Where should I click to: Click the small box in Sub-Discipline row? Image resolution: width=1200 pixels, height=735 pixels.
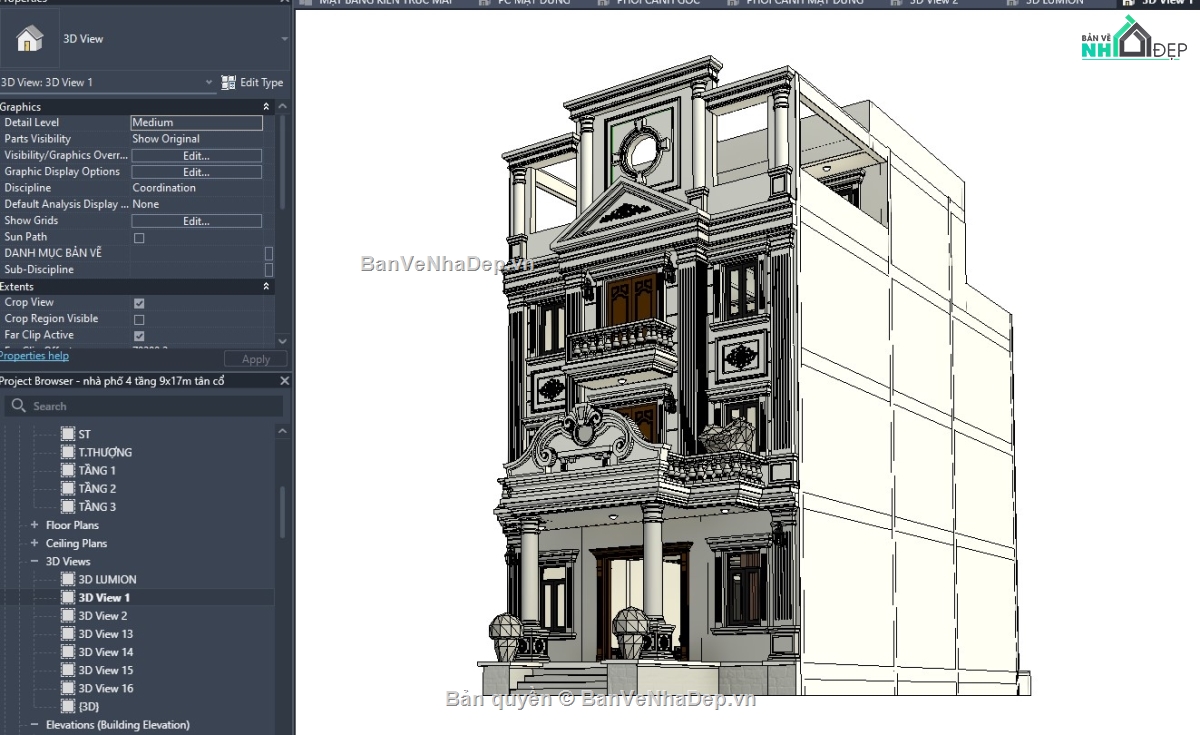[268, 270]
